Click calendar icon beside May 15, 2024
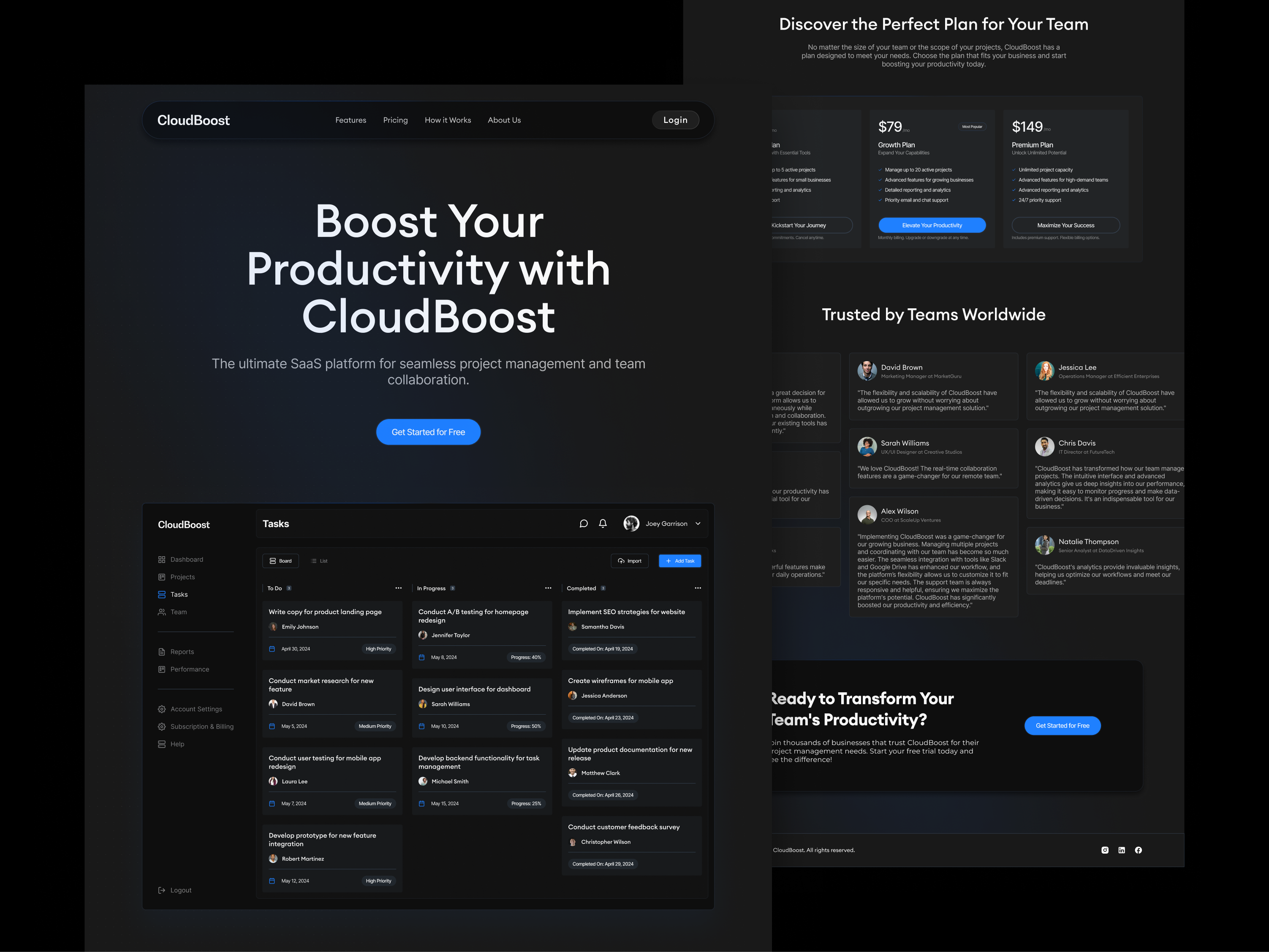This screenshot has height=952, width=1269. coord(422,803)
